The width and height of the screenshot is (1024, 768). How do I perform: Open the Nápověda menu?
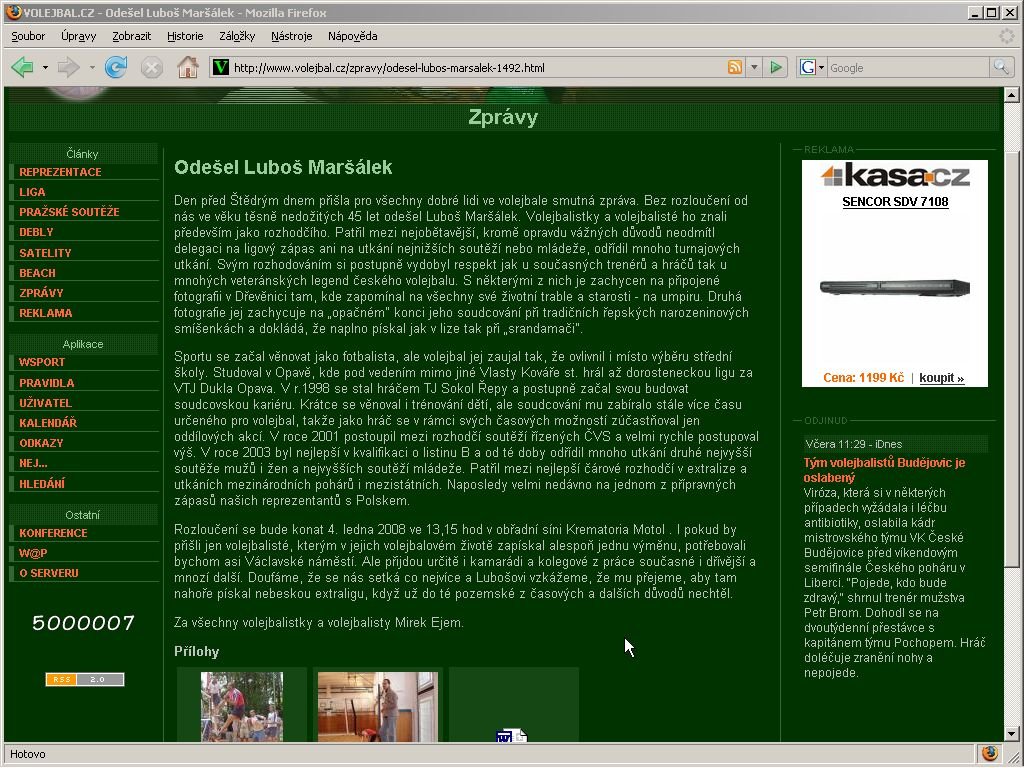tap(353, 36)
